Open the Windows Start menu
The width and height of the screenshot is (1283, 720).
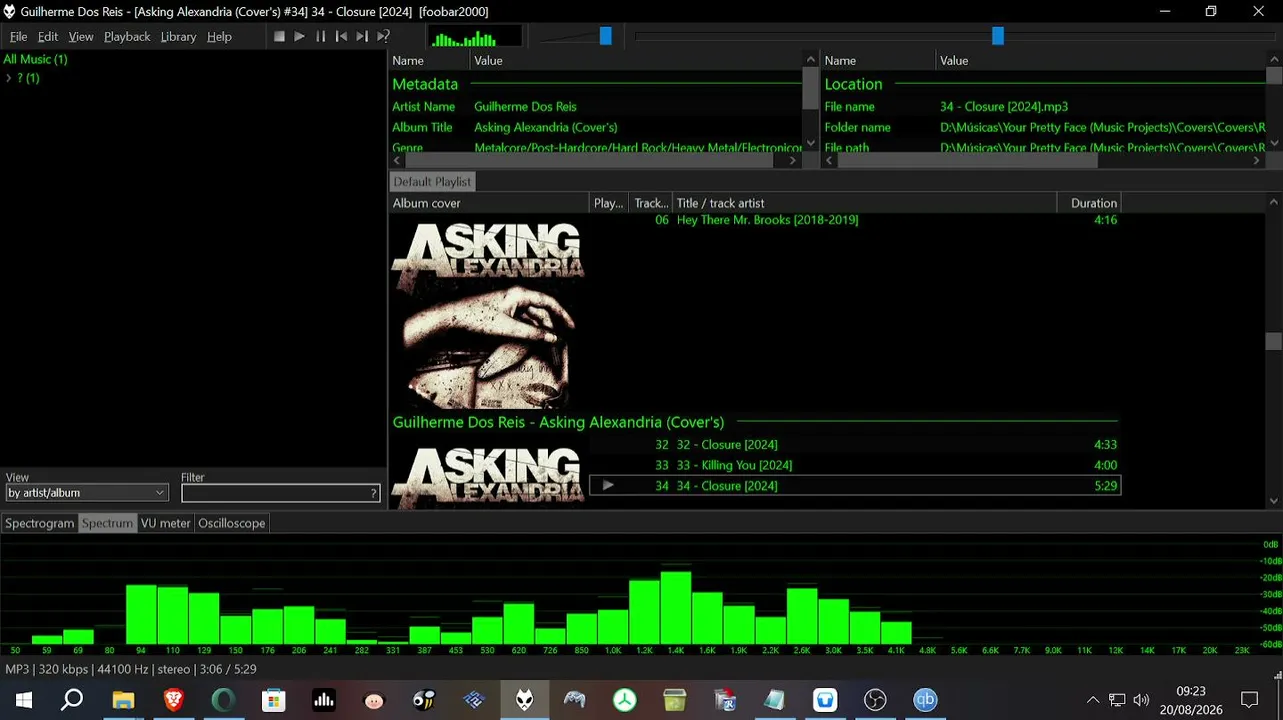[22, 700]
